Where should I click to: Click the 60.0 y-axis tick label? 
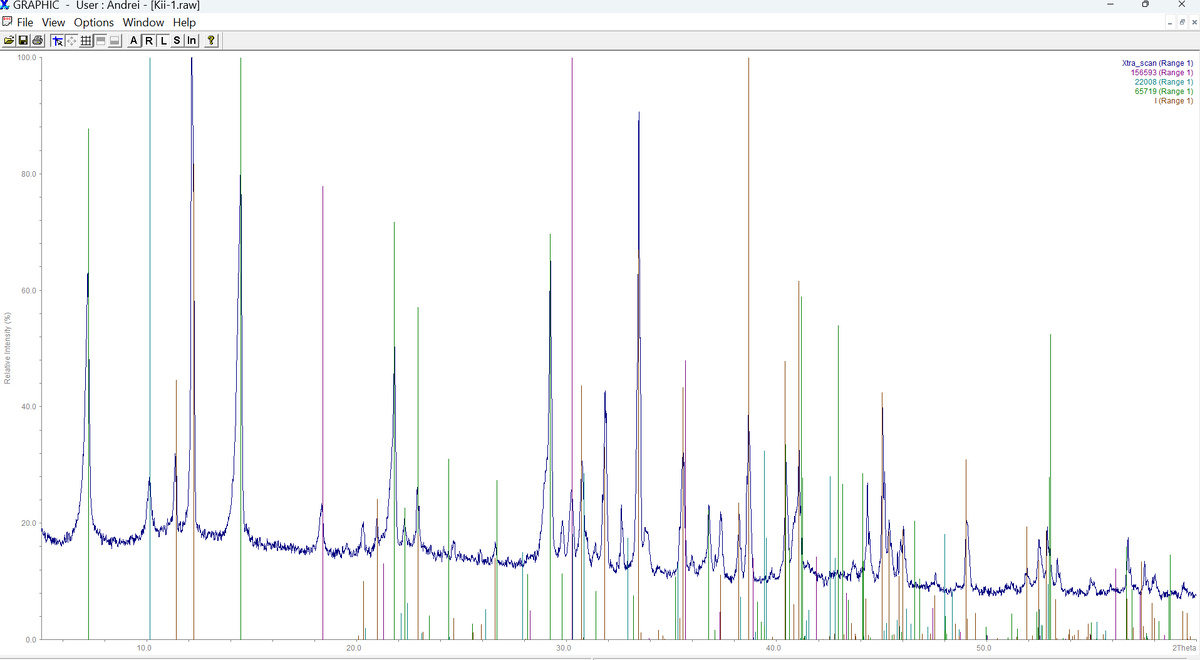(28, 291)
